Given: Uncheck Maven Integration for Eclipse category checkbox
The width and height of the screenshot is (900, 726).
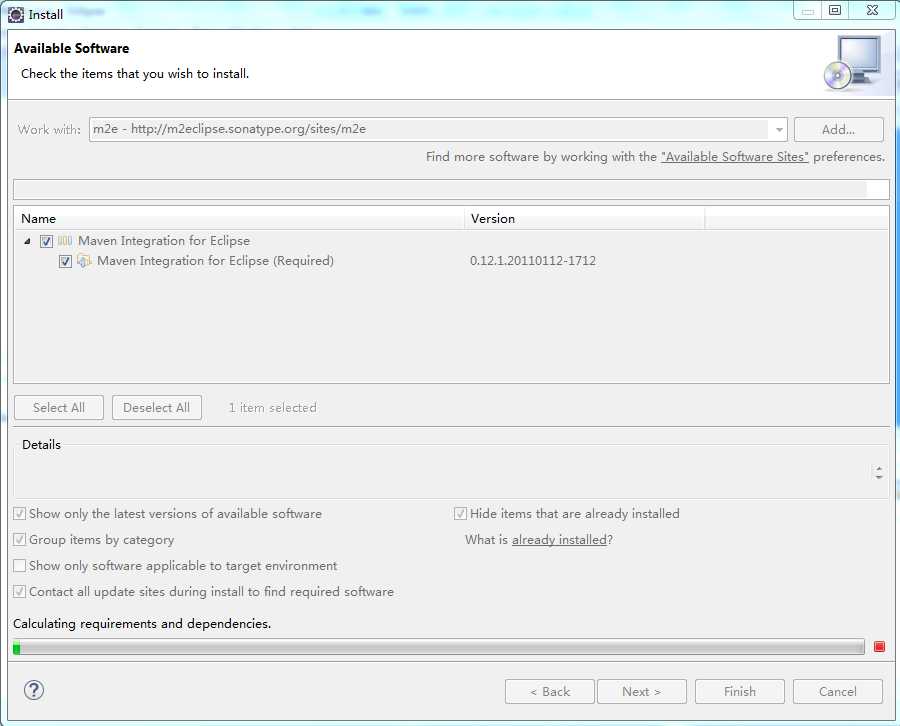Looking at the screenshot, I should [46, 241].
